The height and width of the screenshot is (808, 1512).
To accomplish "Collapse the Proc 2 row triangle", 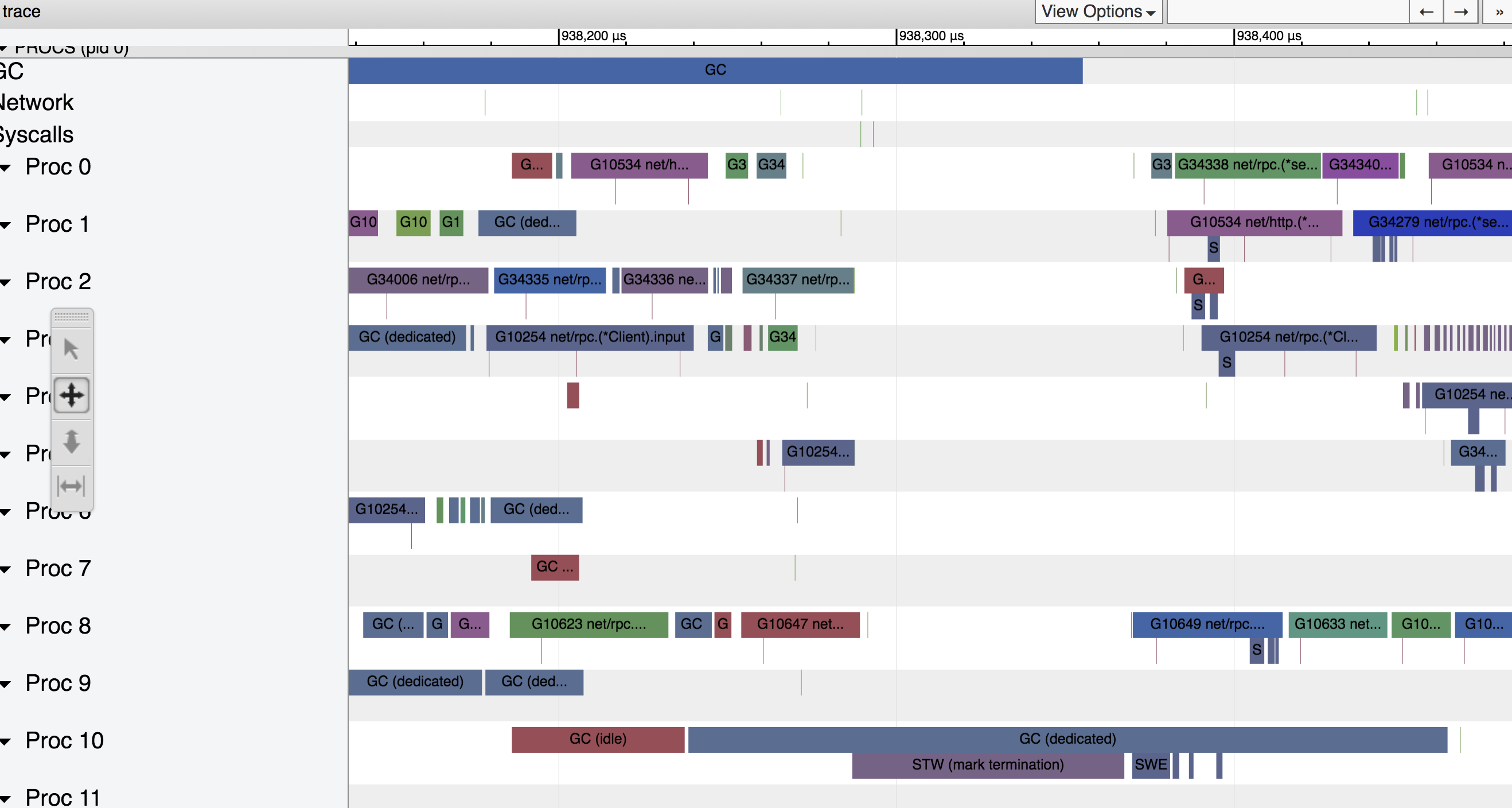I will coord(6,283).
